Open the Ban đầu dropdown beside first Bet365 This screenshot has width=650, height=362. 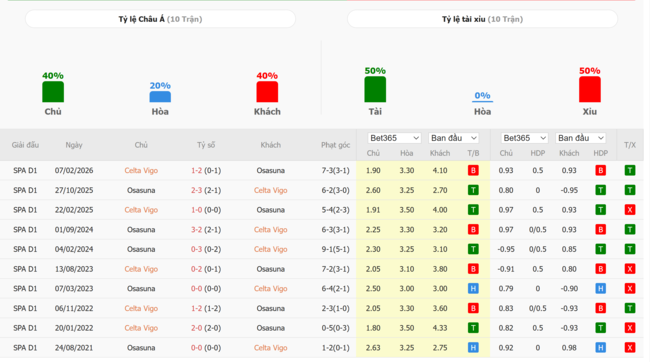click(454, 138)
